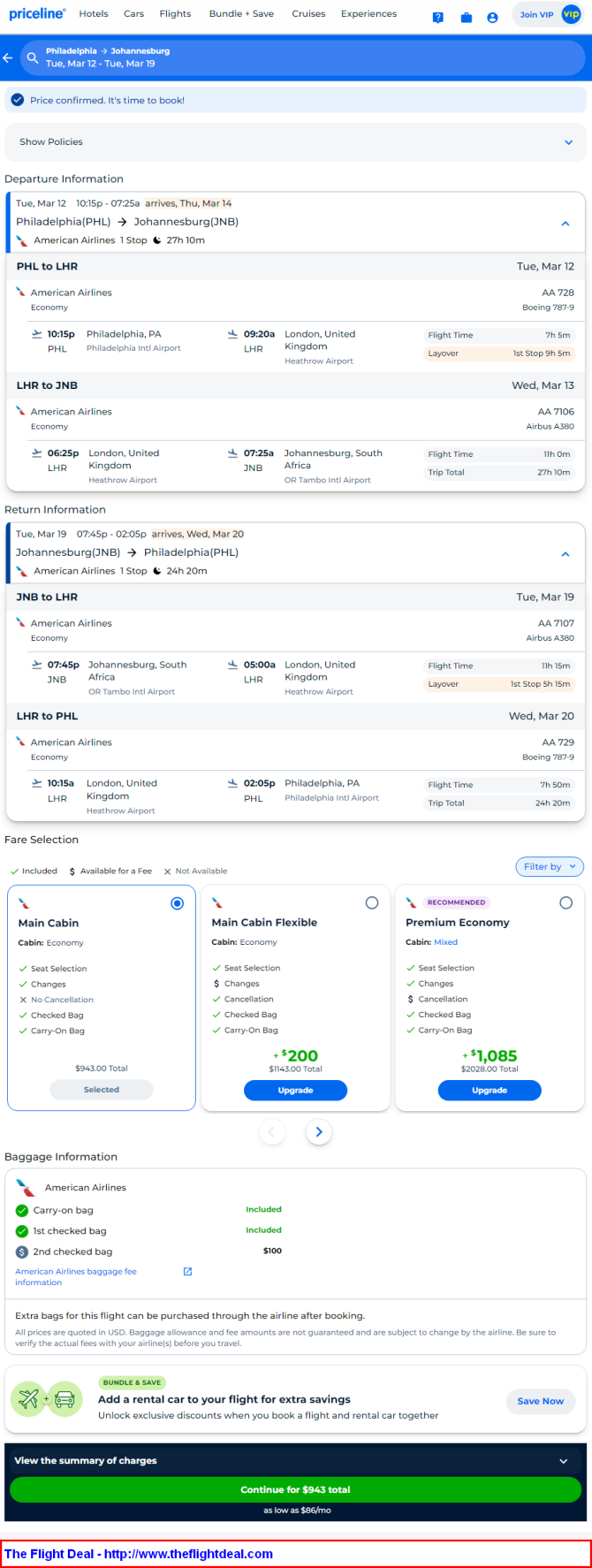
Task: Click the airline logo on Main Cabin card
Action: [24, 903]
